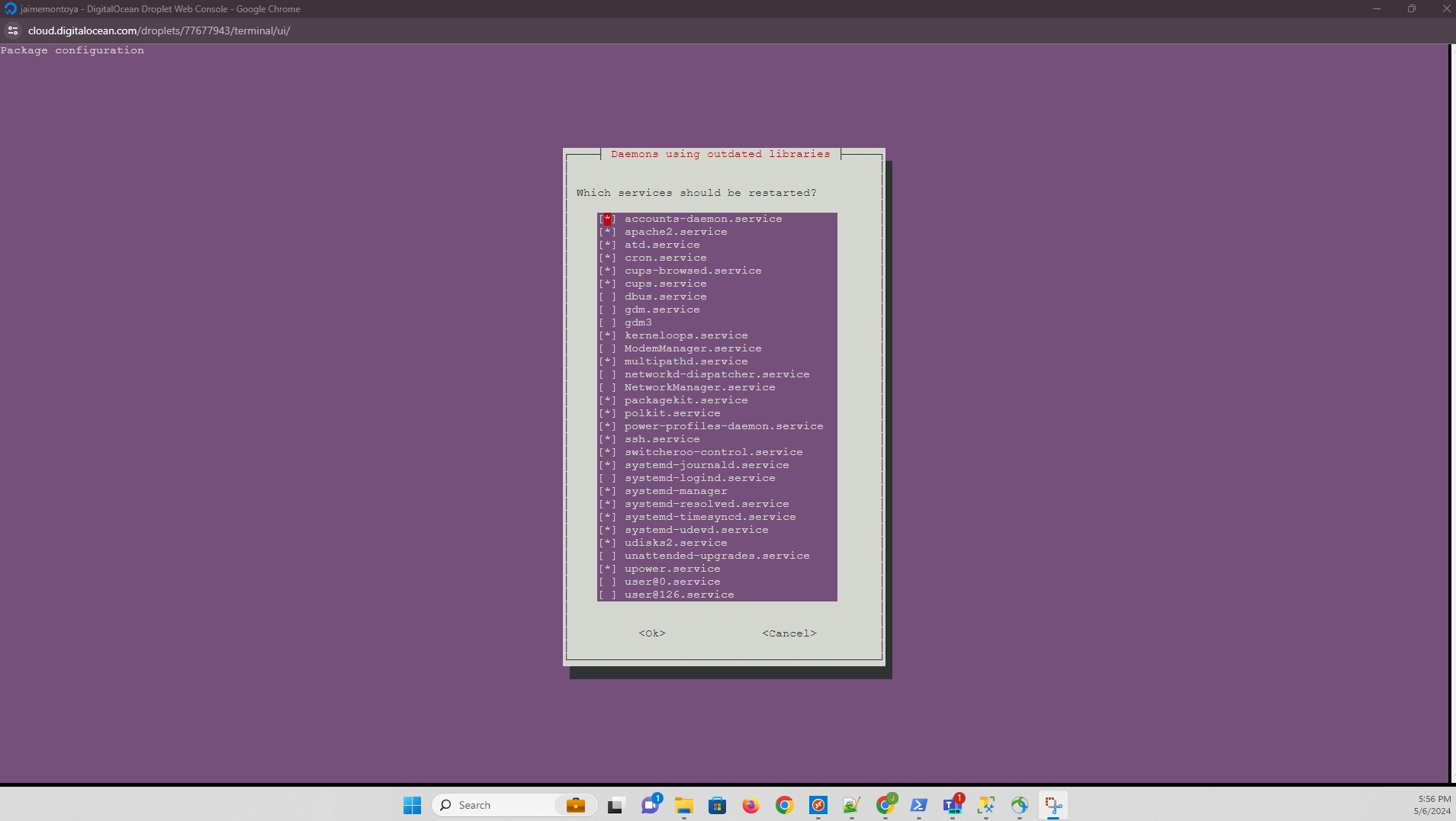The width and height of the screenshot is (1456, 821).
Task: Click the taskbar Search box
Action: [x=514, y=805]
